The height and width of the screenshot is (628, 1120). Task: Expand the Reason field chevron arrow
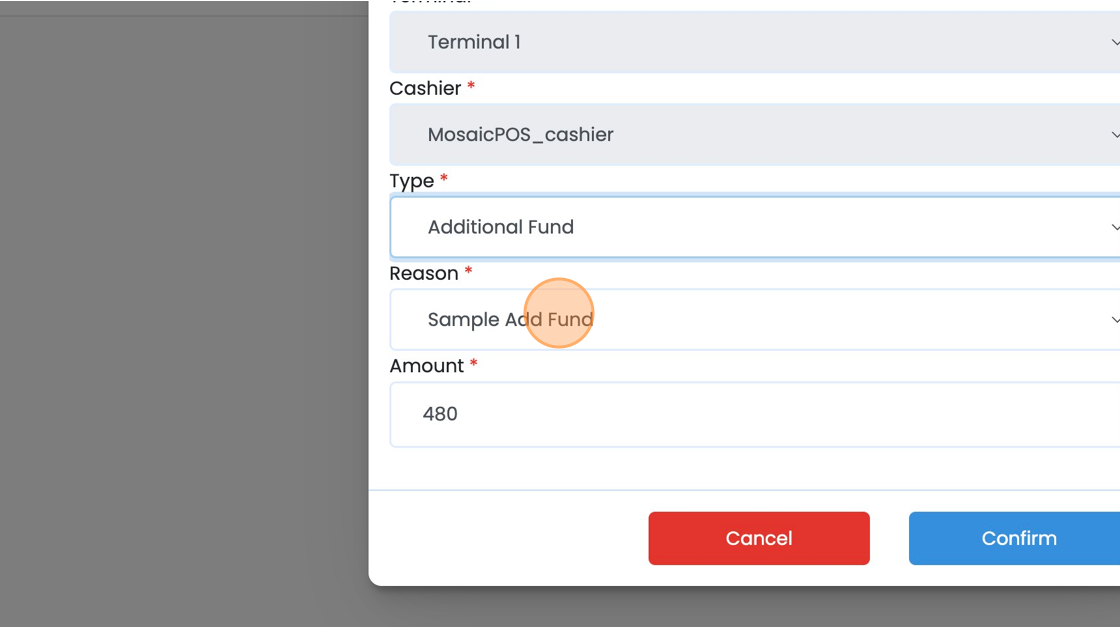pos(1115,319)
